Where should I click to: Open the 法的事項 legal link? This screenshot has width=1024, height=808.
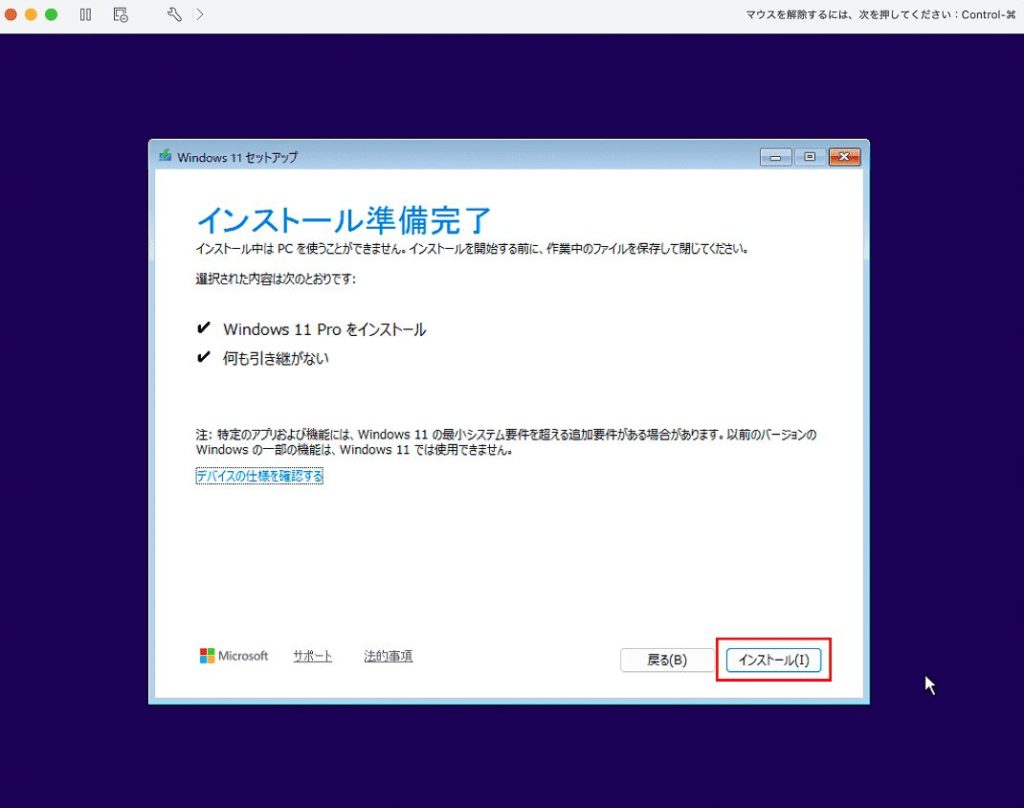[x=388, y=656]
